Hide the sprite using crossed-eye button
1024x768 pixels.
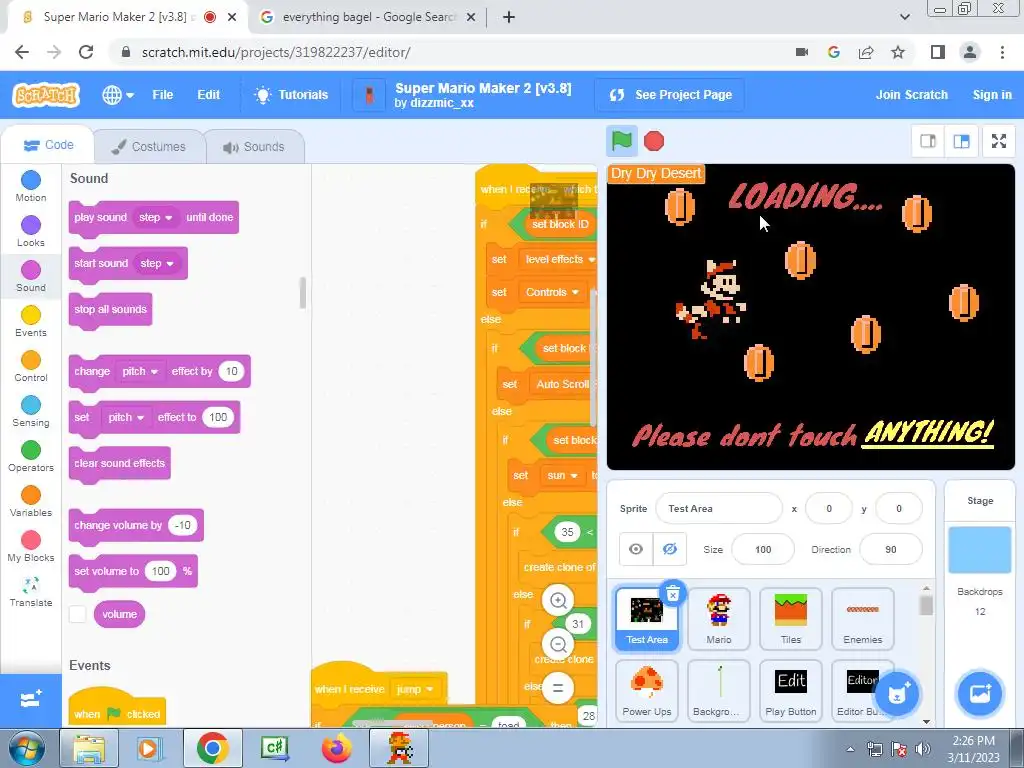pyautogui.click(x=669, y=549)
